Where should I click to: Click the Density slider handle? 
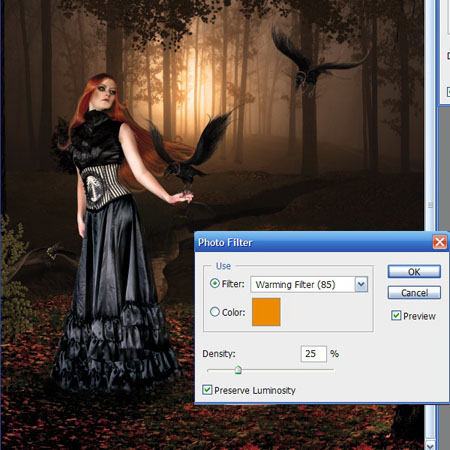(238, 370)
